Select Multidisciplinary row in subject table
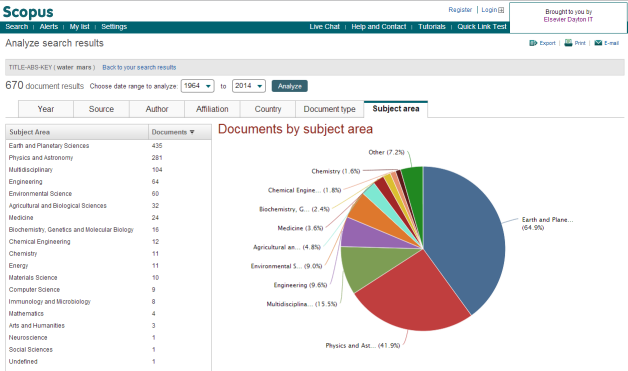Screen dimensions: 628x371 [x=108, y=169]
